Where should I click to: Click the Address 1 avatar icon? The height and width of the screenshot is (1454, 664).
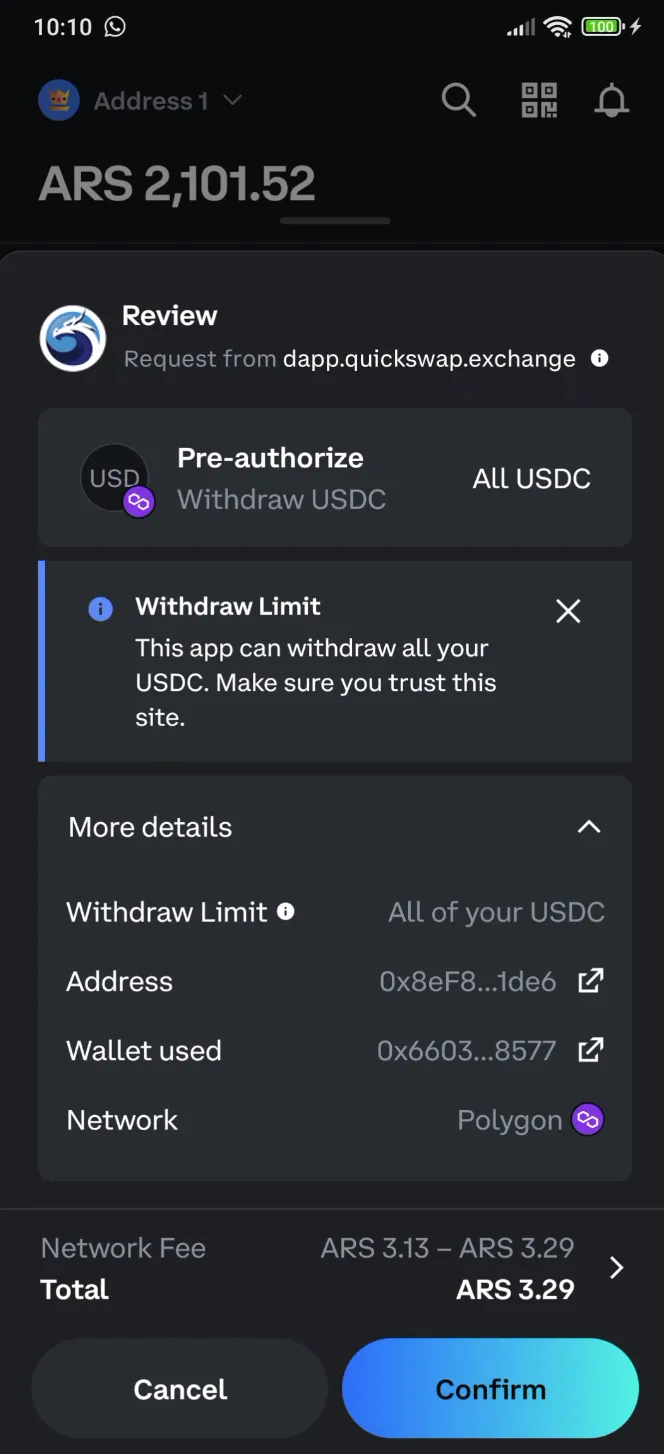[58, 100]
